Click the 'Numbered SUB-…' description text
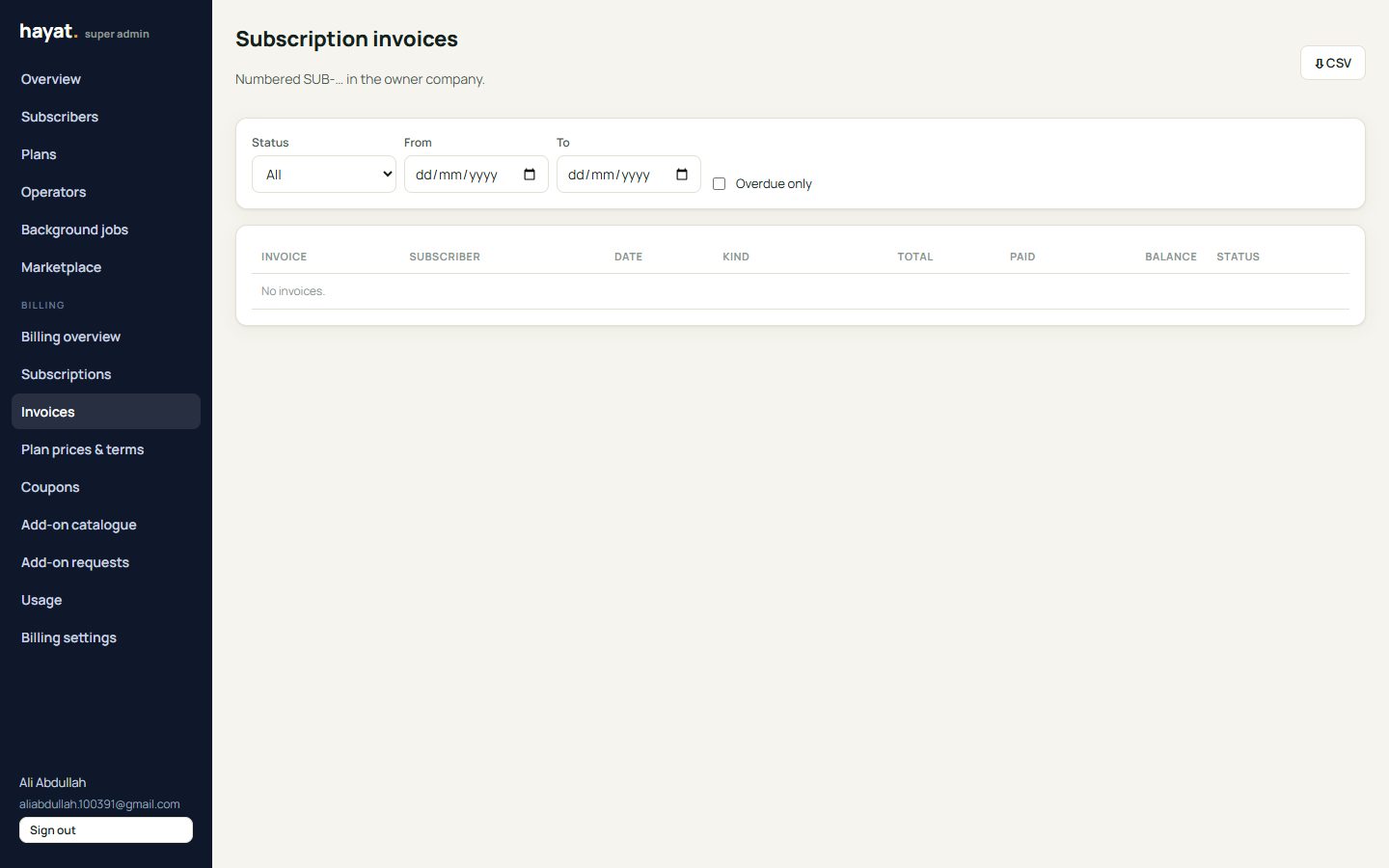The image size is (1389, 868). [x=360, y=79]
